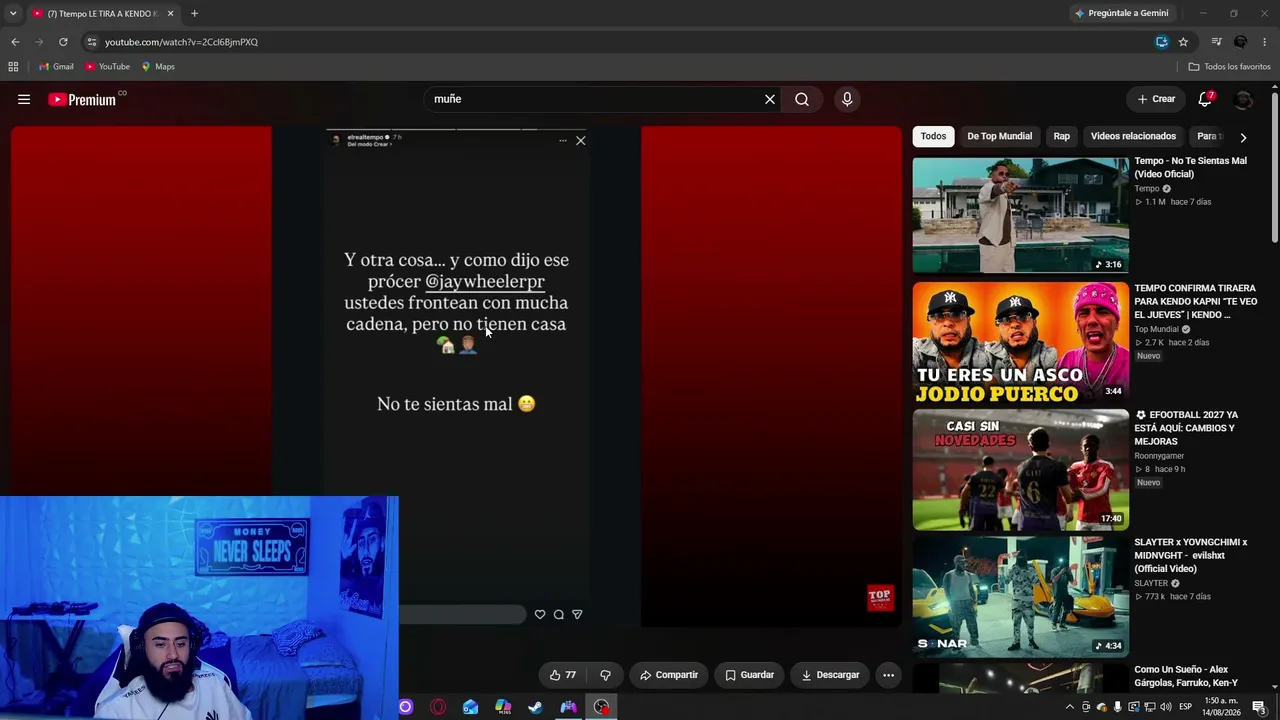Open a new browser tab

coord(194,14)
